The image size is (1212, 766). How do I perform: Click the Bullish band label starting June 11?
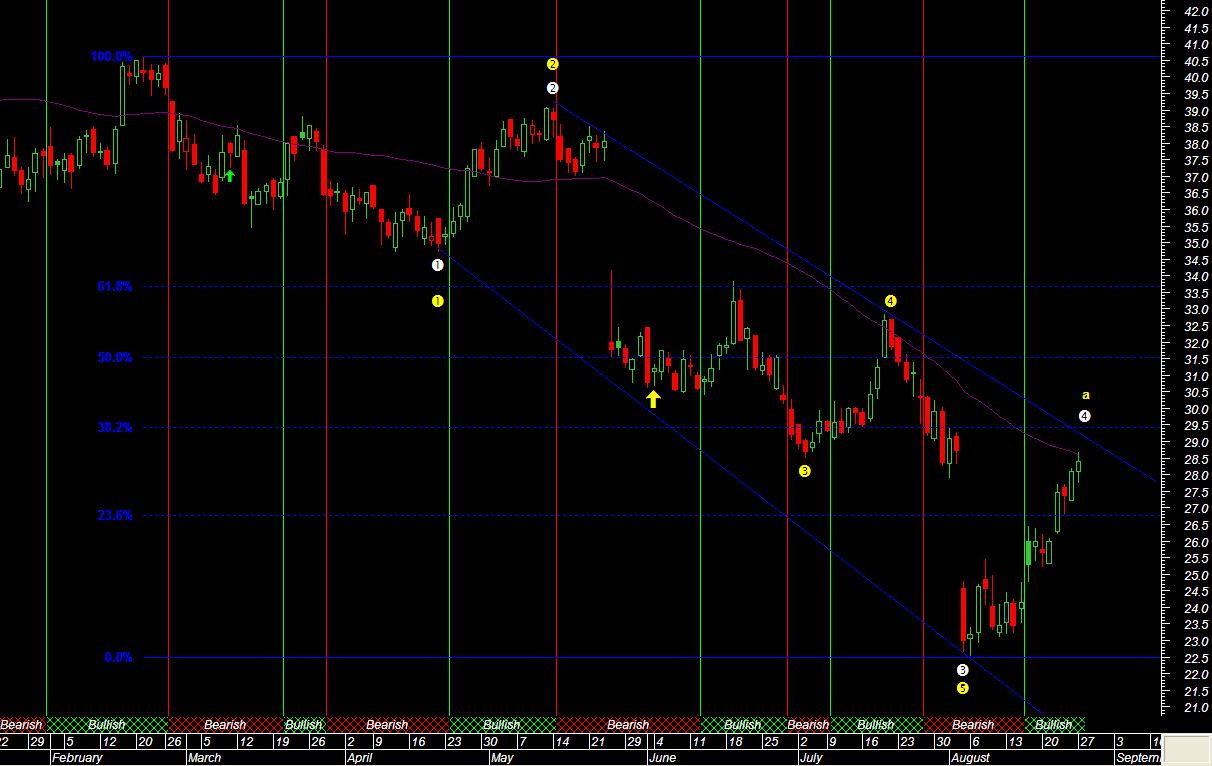[x=742, y=725]
